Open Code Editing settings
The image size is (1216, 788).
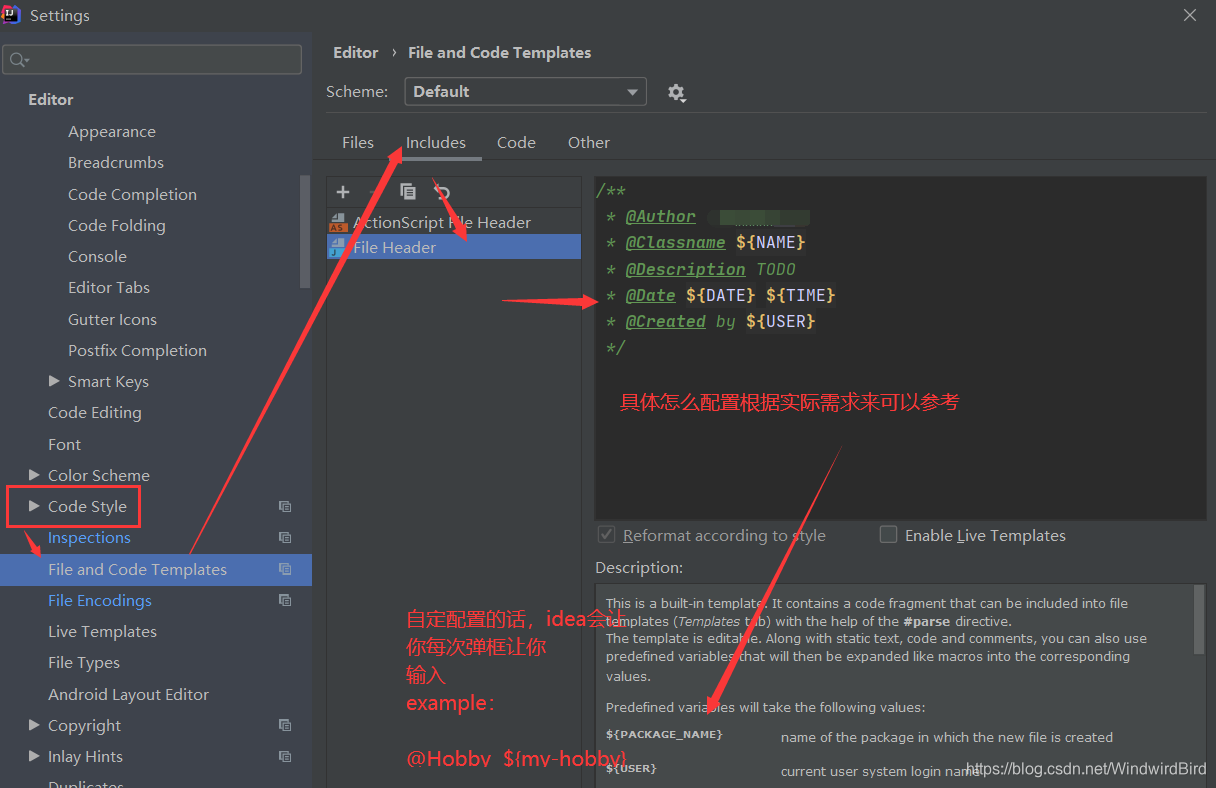click(x=95, y=413)
